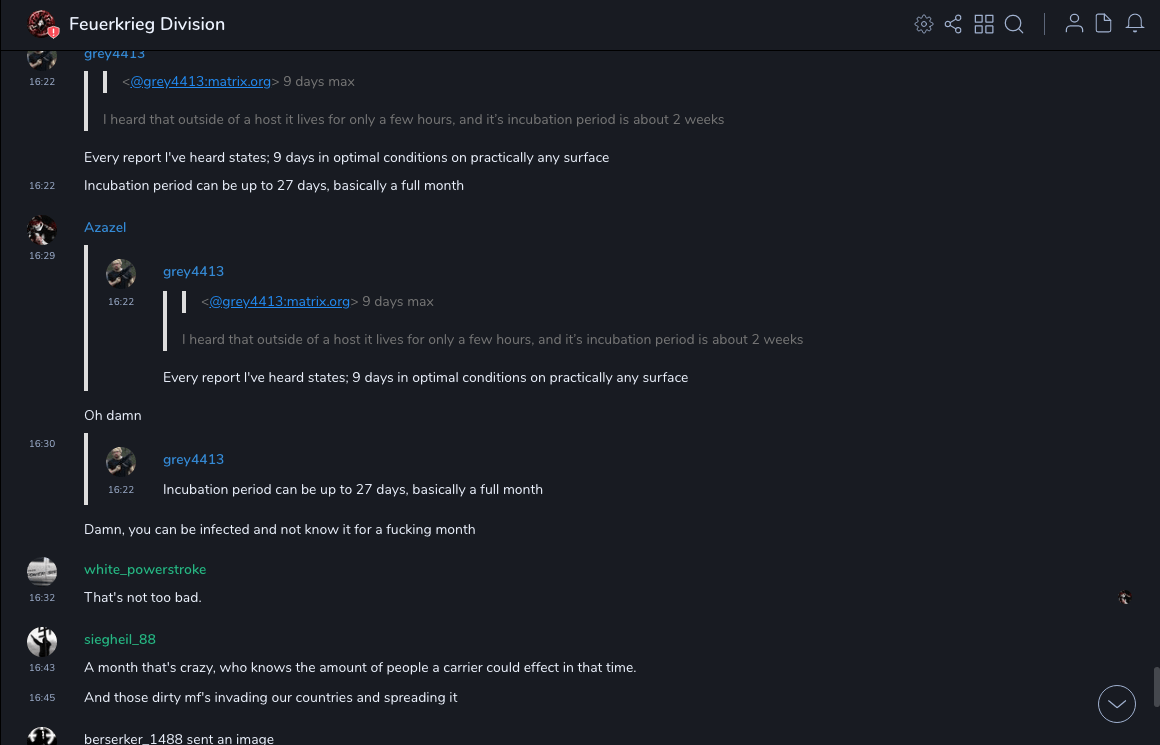Viewport: 1160px width, 745px height.
Task: Click the notifications bell icon
Action: 1135,24
